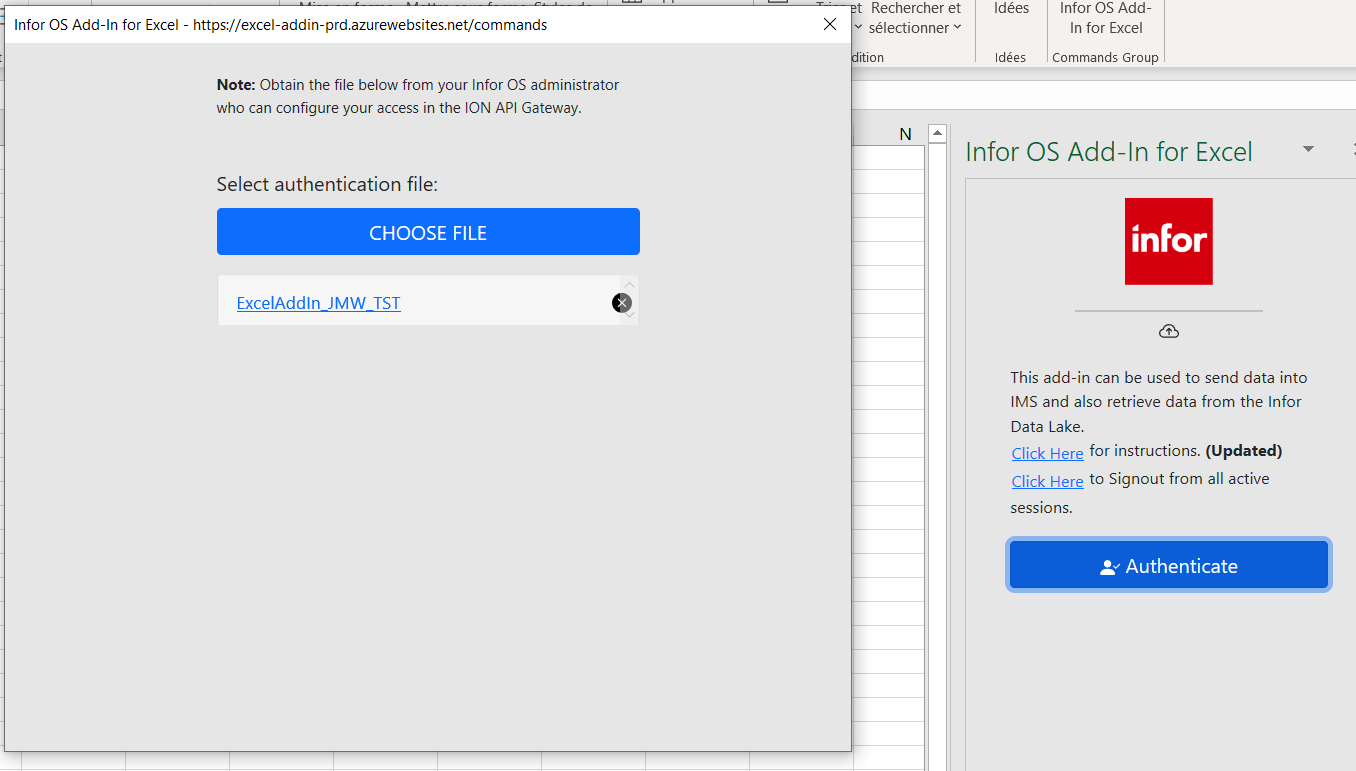Click the dialog title bar URL text
1356x771 pixels.
pyautogui.click(x=370, y=25)
